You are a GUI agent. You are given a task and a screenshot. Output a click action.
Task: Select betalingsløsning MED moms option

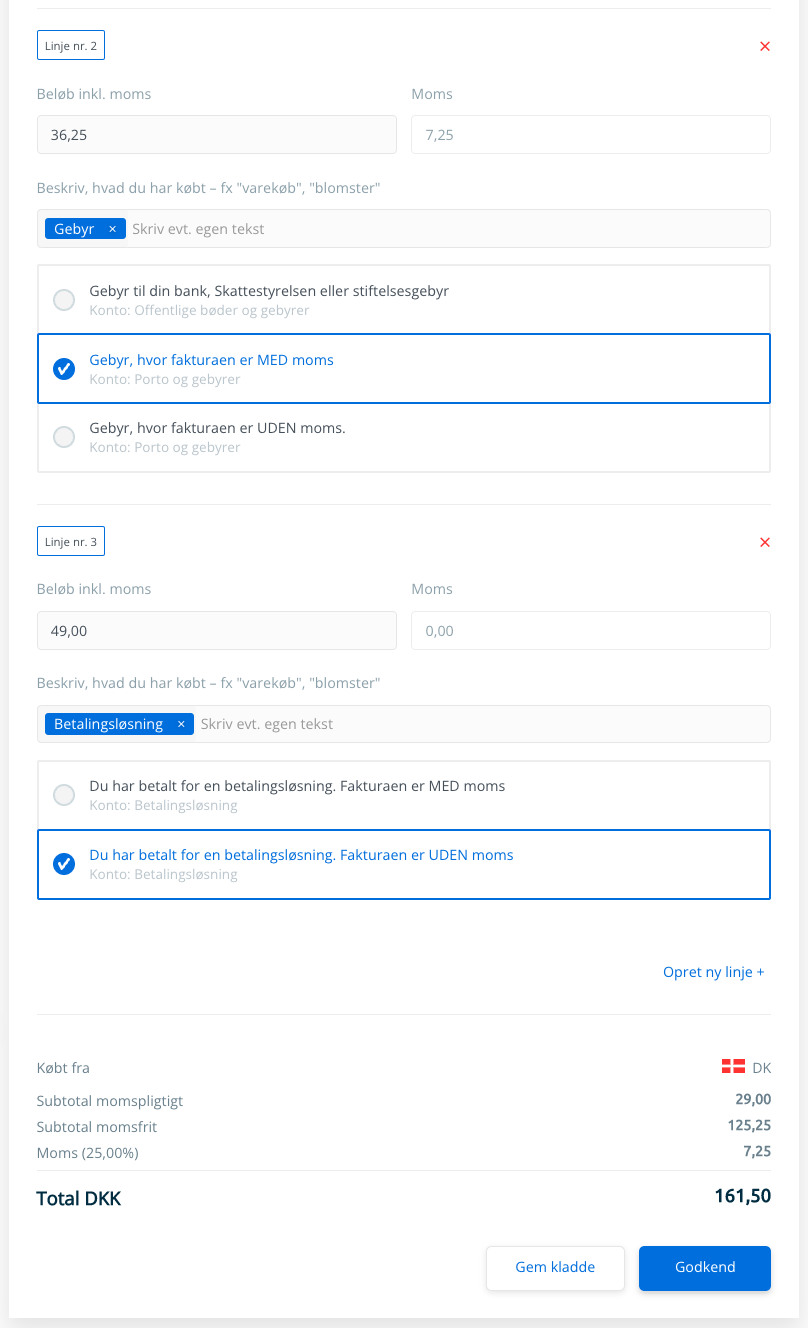[404, 795]
